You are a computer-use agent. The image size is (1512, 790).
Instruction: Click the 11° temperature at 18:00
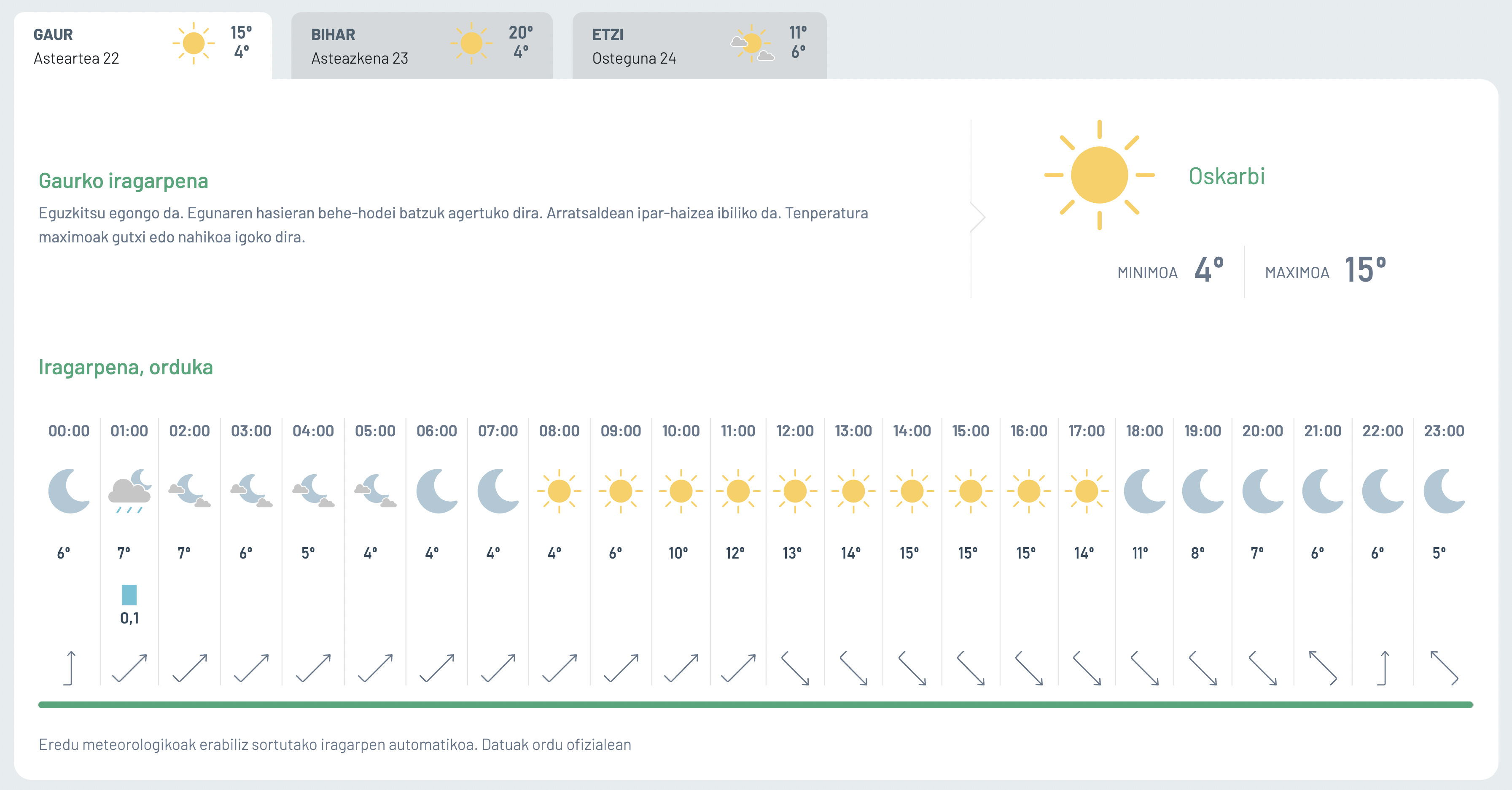[x=1140, y=553]
